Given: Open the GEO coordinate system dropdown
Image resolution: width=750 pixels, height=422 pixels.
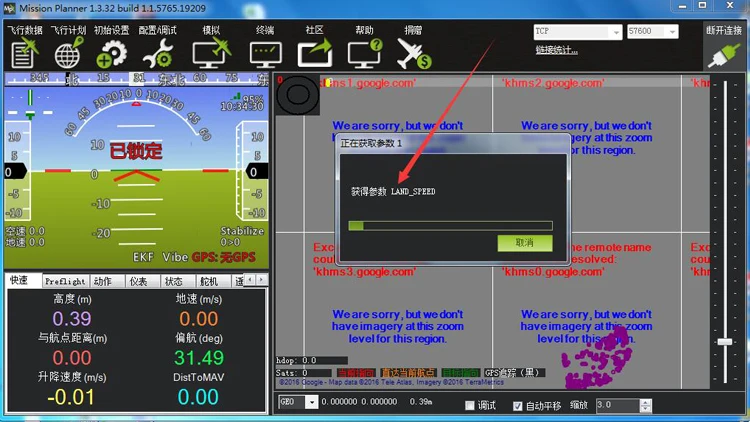Looking at the screenshot, I should click(311, 402).
